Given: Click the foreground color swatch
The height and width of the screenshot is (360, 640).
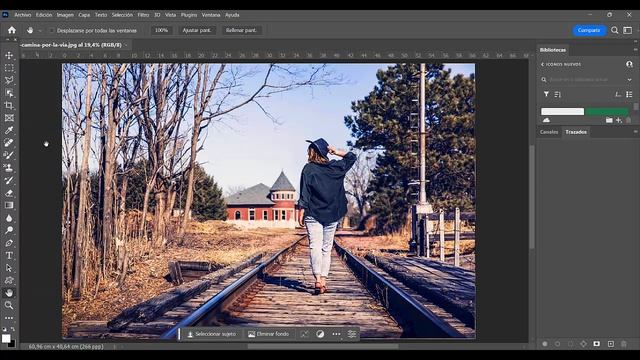Looking at the screenshot, I should (x=6, y=338).
